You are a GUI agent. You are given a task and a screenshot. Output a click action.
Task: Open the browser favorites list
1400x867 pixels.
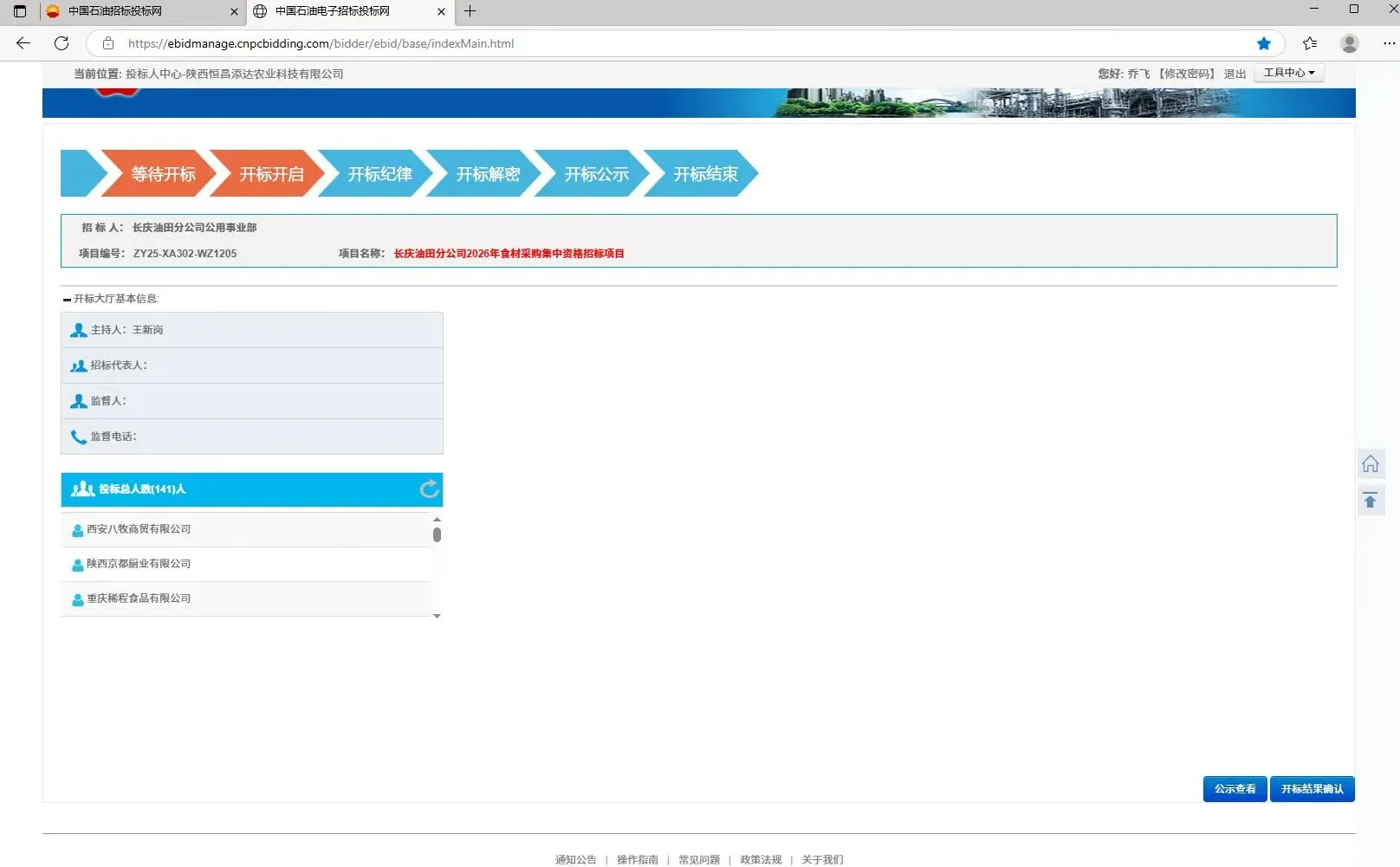coord(1310,43)
